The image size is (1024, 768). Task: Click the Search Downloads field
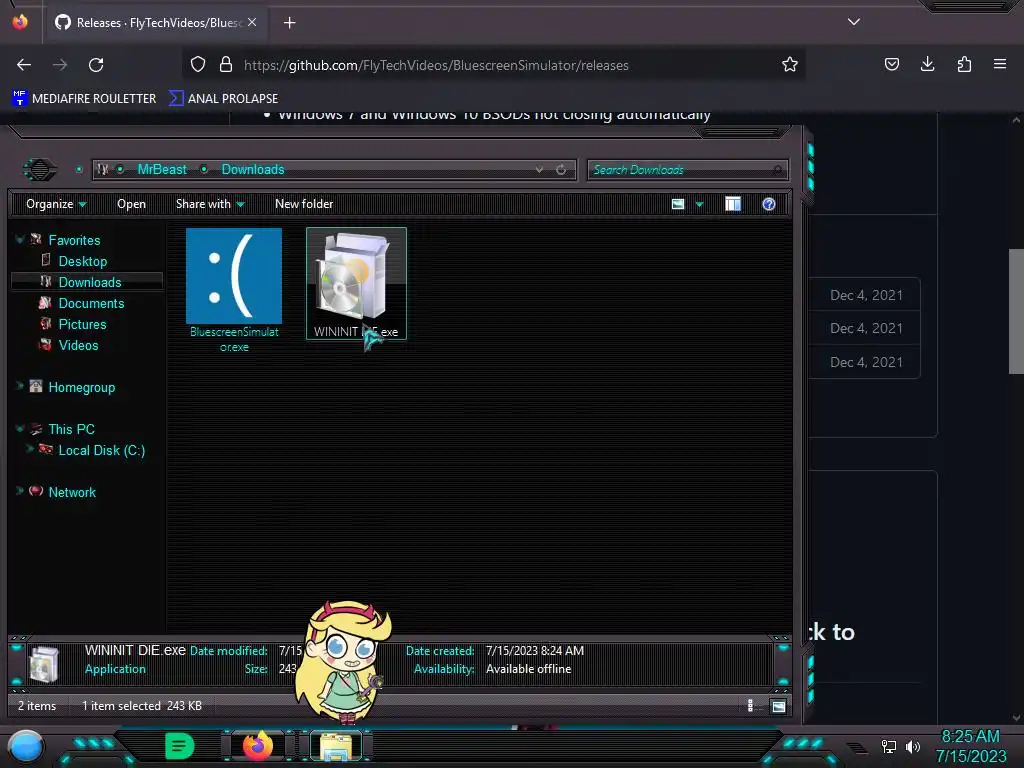(688, 170)
